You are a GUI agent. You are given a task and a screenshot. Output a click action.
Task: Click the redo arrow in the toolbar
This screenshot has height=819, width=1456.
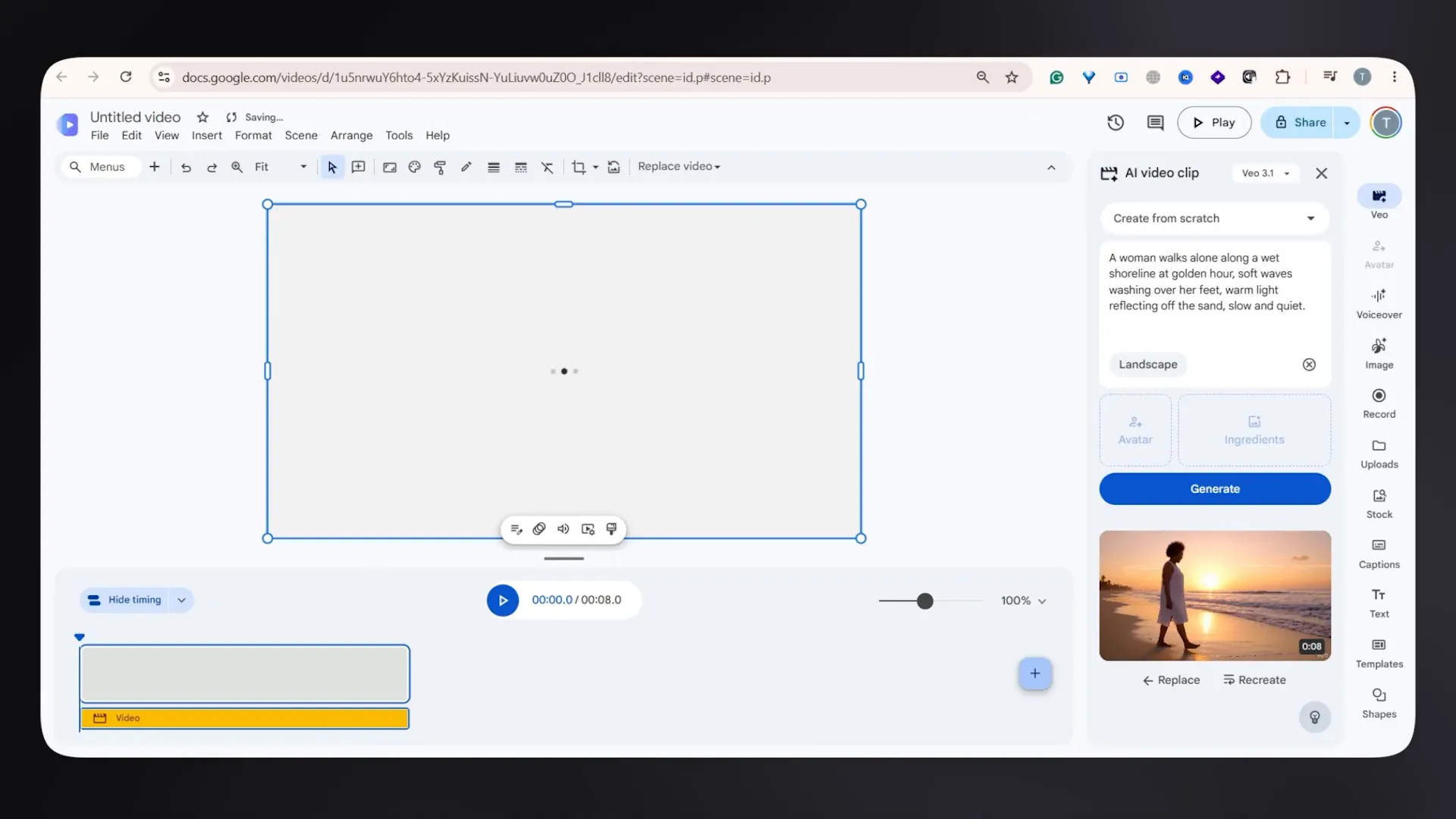click(212, 168)
